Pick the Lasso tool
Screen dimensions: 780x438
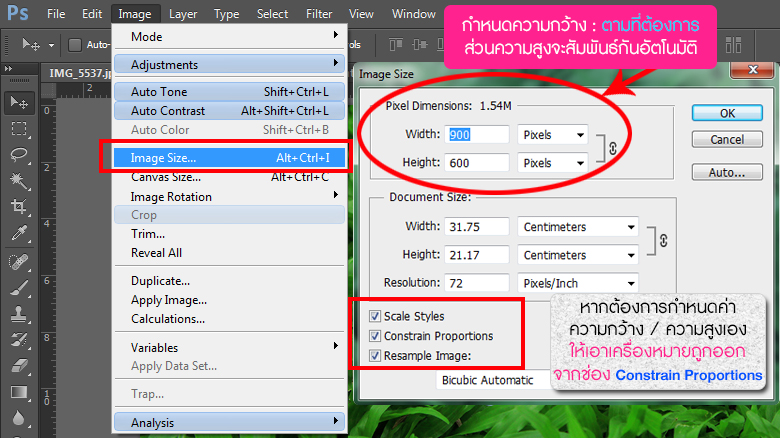click(18, 154)
